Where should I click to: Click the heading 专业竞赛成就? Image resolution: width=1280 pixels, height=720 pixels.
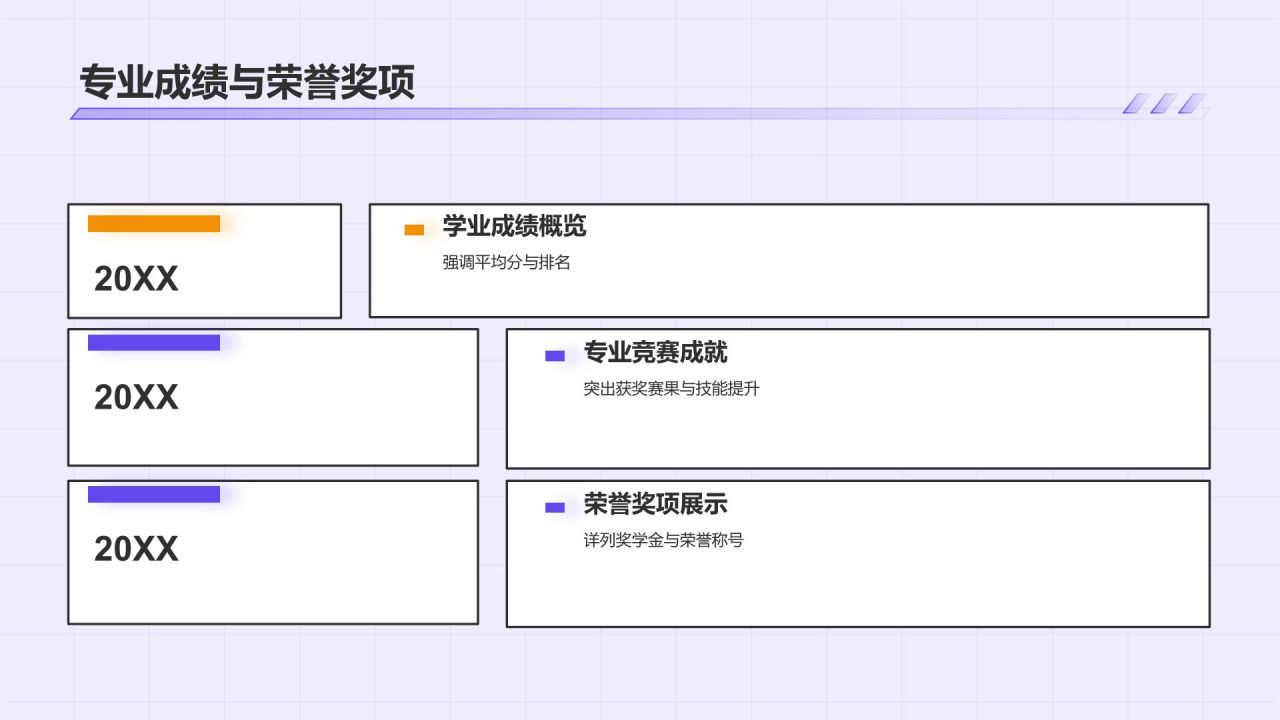point(655,352)
